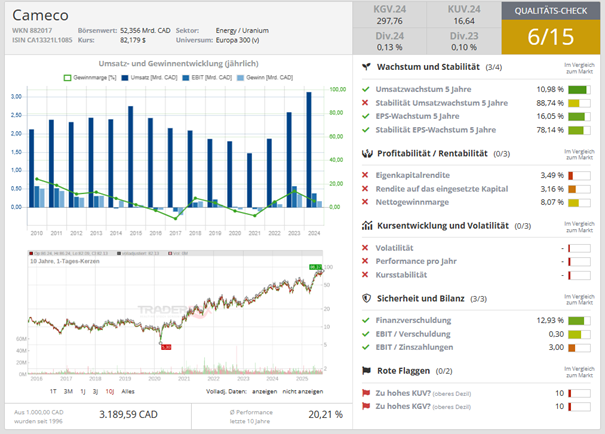Click the hands icon beside Profitabilität / Rentabilität
Image resolution: width=605 pixels, height=434 pixels.
point(367,154)
